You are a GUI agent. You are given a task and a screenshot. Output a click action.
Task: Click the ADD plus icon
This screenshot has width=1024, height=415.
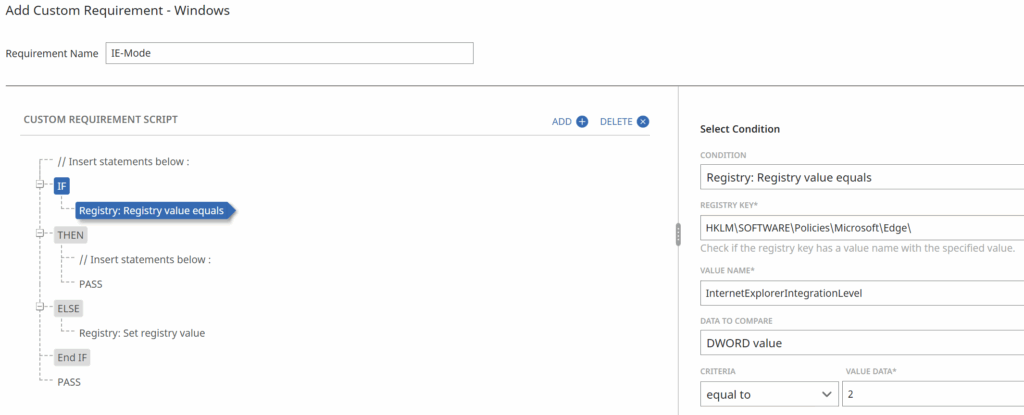582,122
